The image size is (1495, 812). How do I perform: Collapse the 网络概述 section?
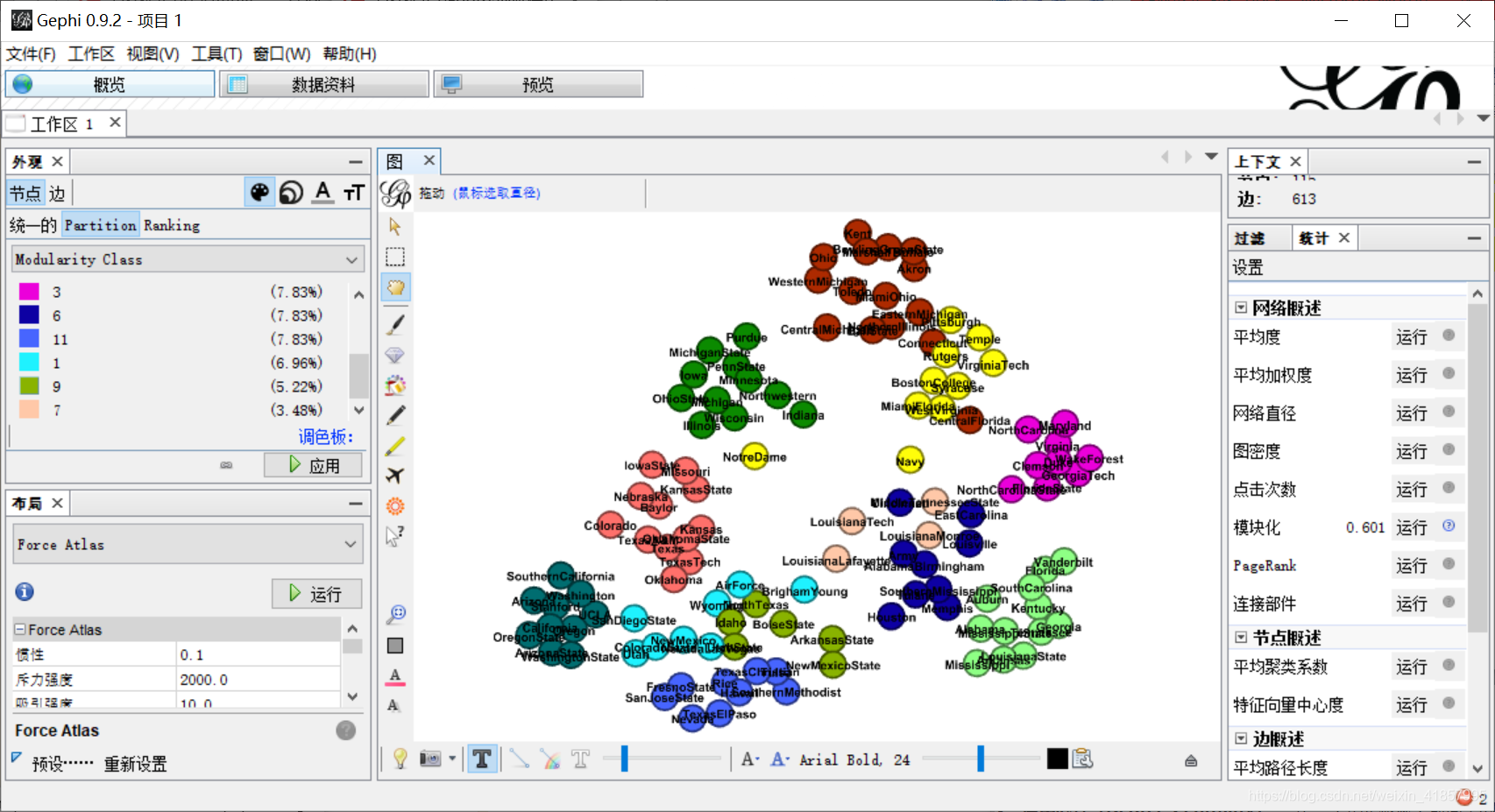tap(1241, 307)
